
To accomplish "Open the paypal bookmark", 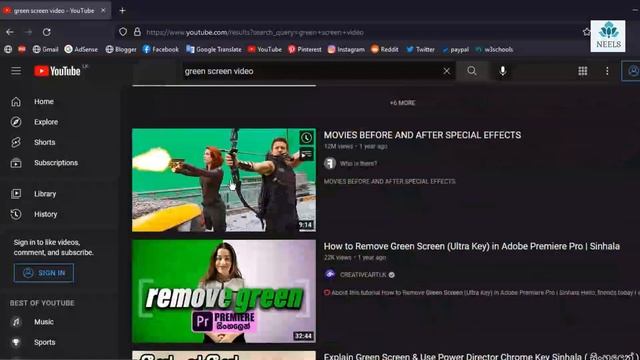I will click(x=456, y=49).
